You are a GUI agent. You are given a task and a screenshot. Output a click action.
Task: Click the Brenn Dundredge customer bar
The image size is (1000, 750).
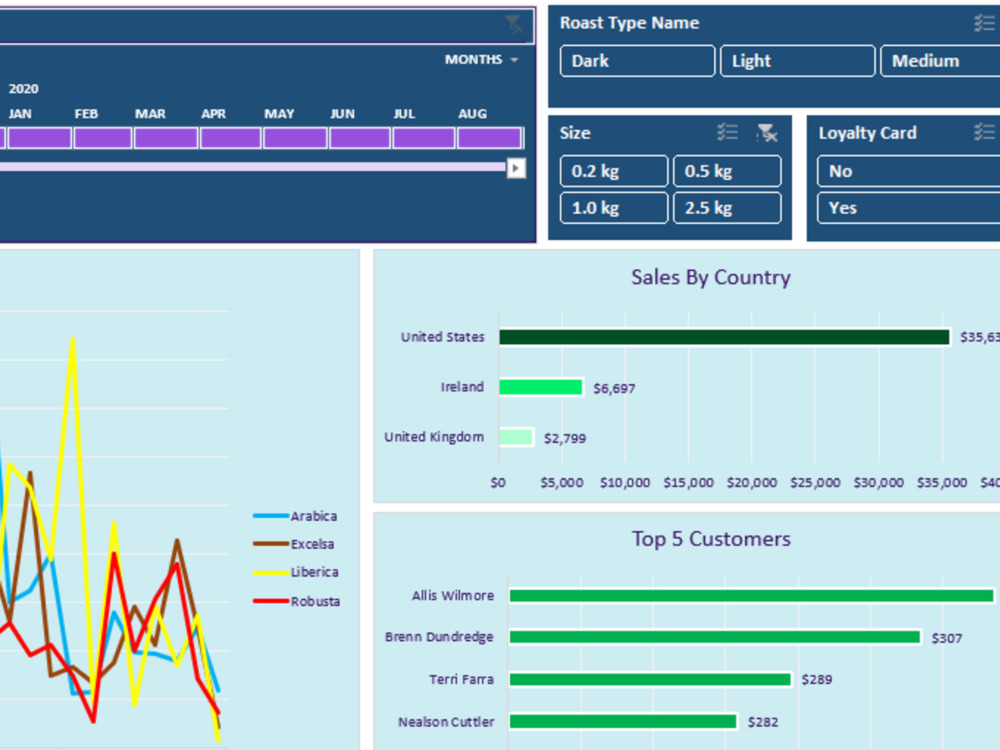715,637
